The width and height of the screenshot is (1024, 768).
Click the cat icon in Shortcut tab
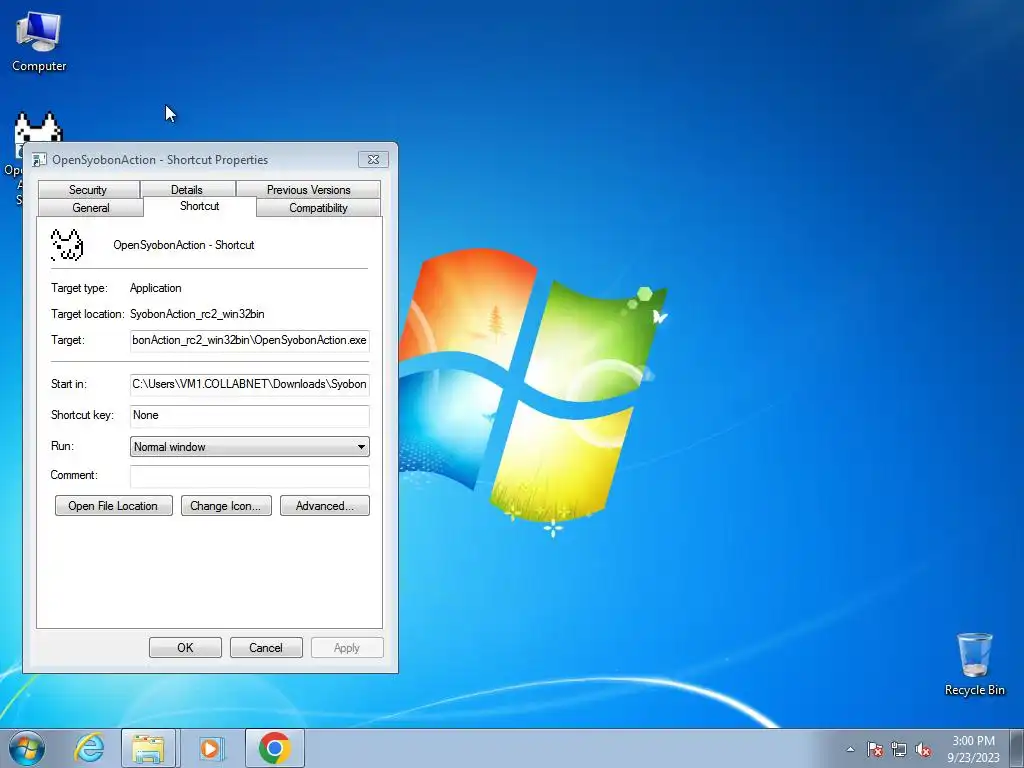(x=67, y=245)
